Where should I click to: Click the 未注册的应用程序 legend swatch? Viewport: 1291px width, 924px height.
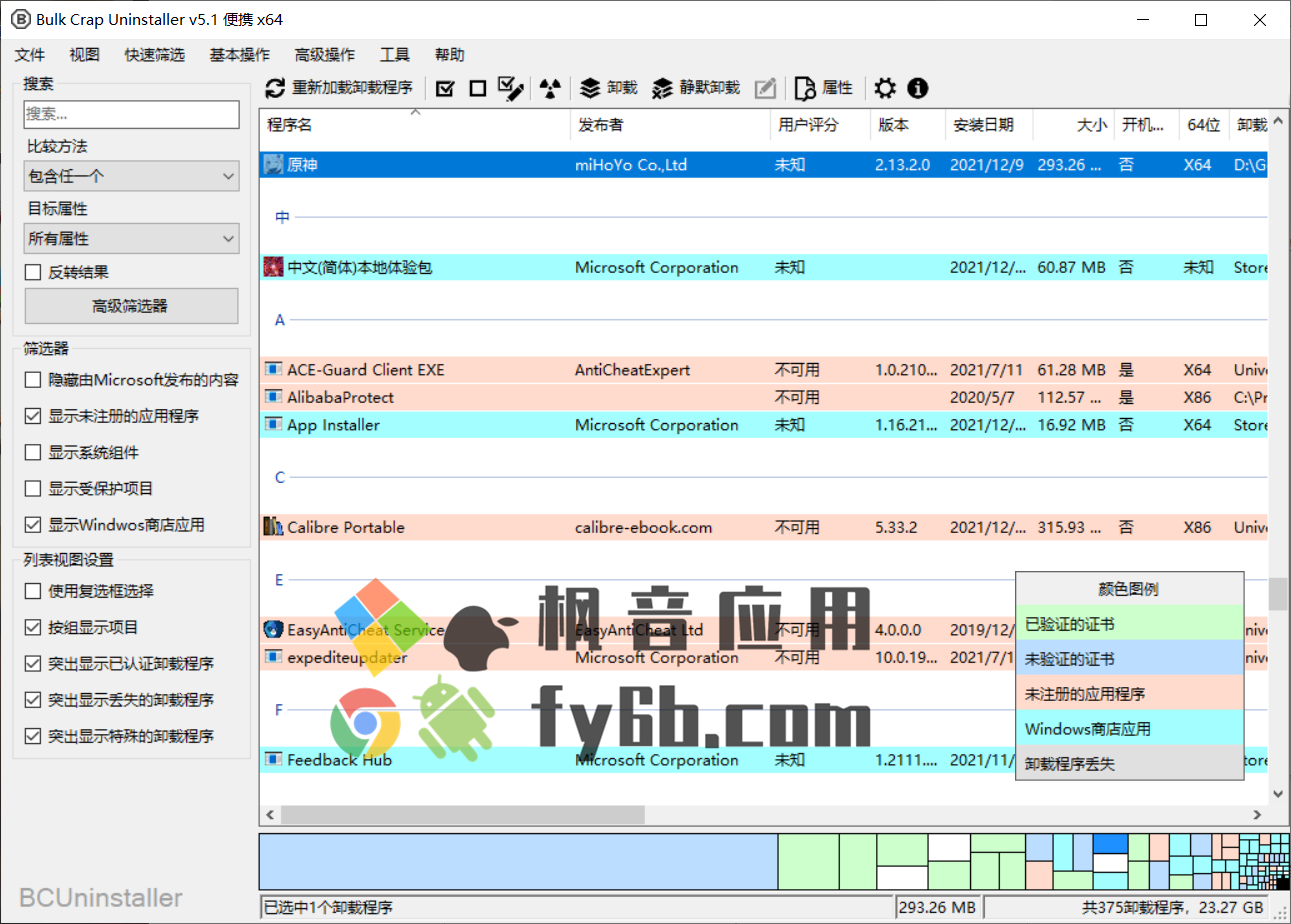(1129, 694)
